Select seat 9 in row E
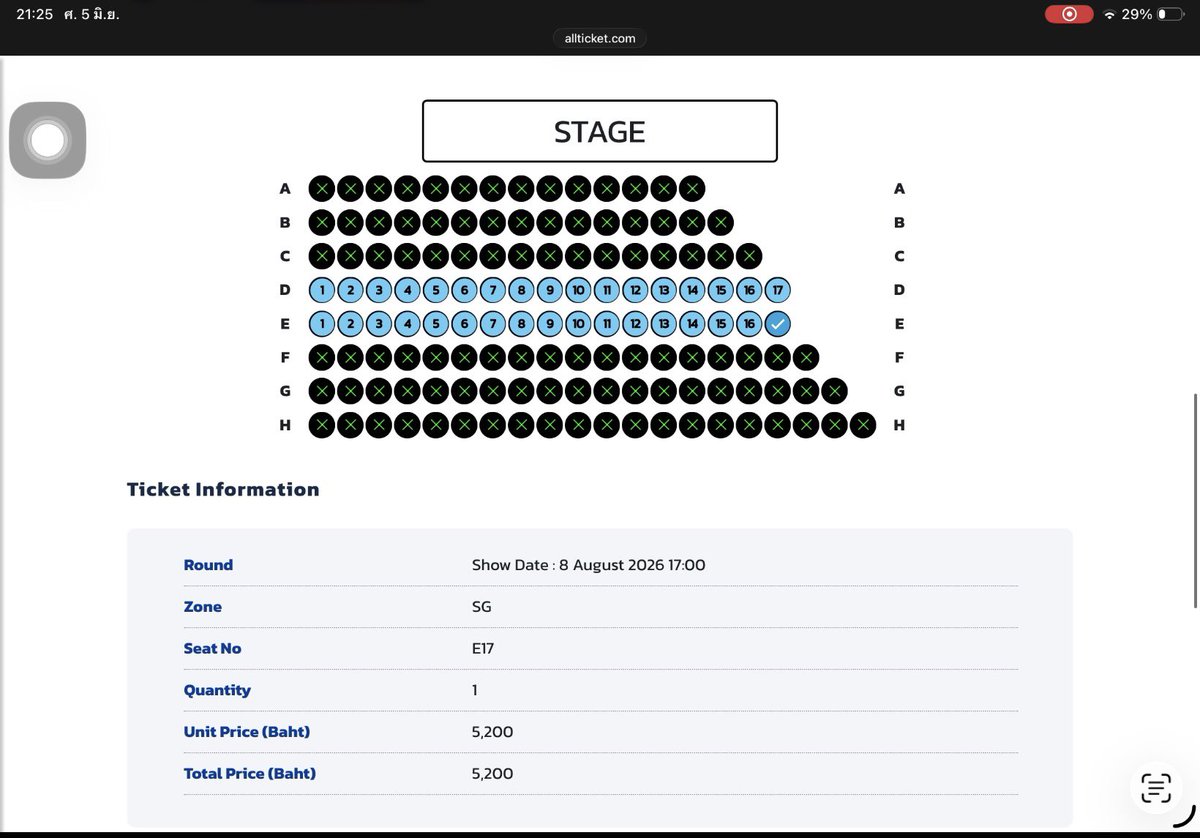 pos(550,324)
